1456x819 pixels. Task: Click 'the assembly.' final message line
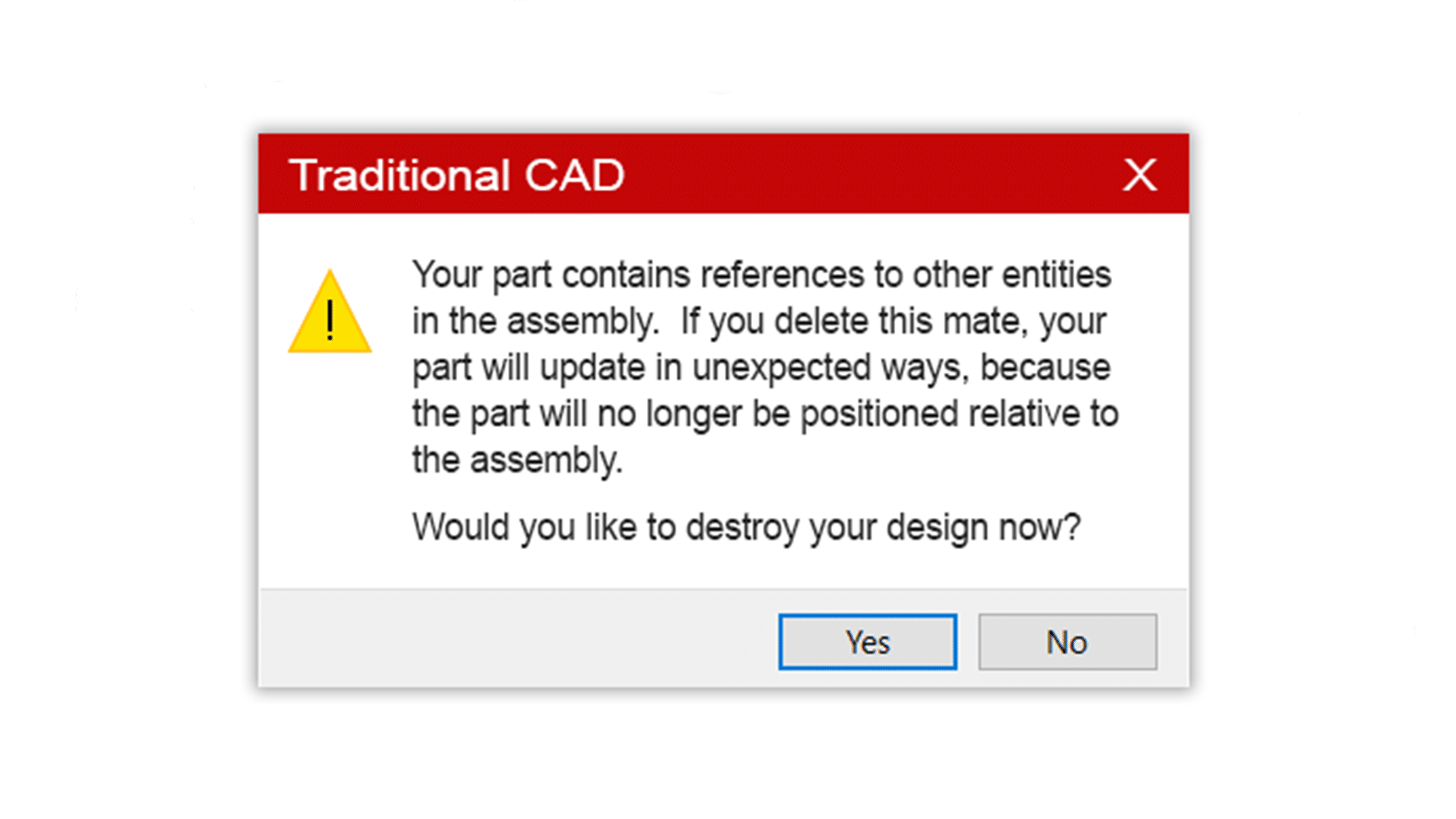(x=517, y=460)
